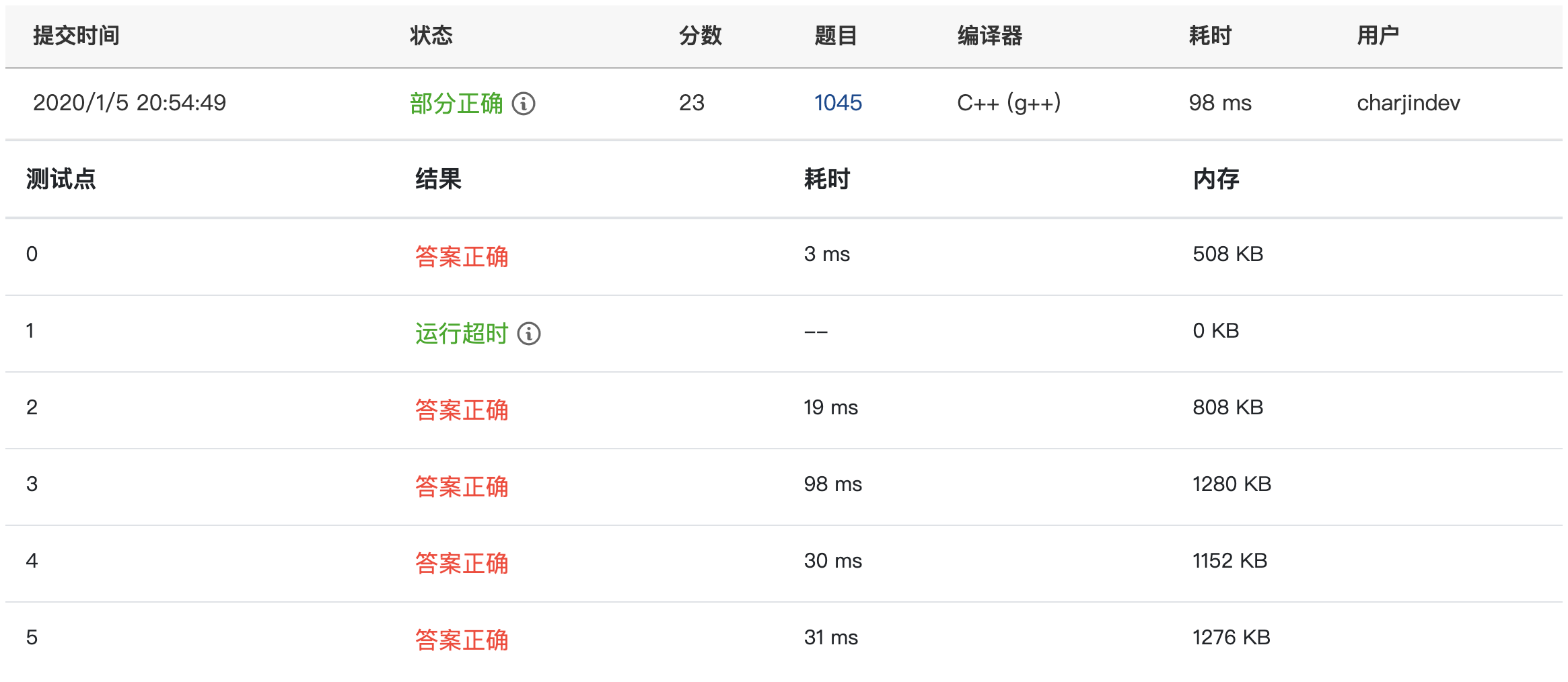Viewport: 1568px width, 682px height.
Task: Click the 题目 column header
Action: tap(836, 36)
